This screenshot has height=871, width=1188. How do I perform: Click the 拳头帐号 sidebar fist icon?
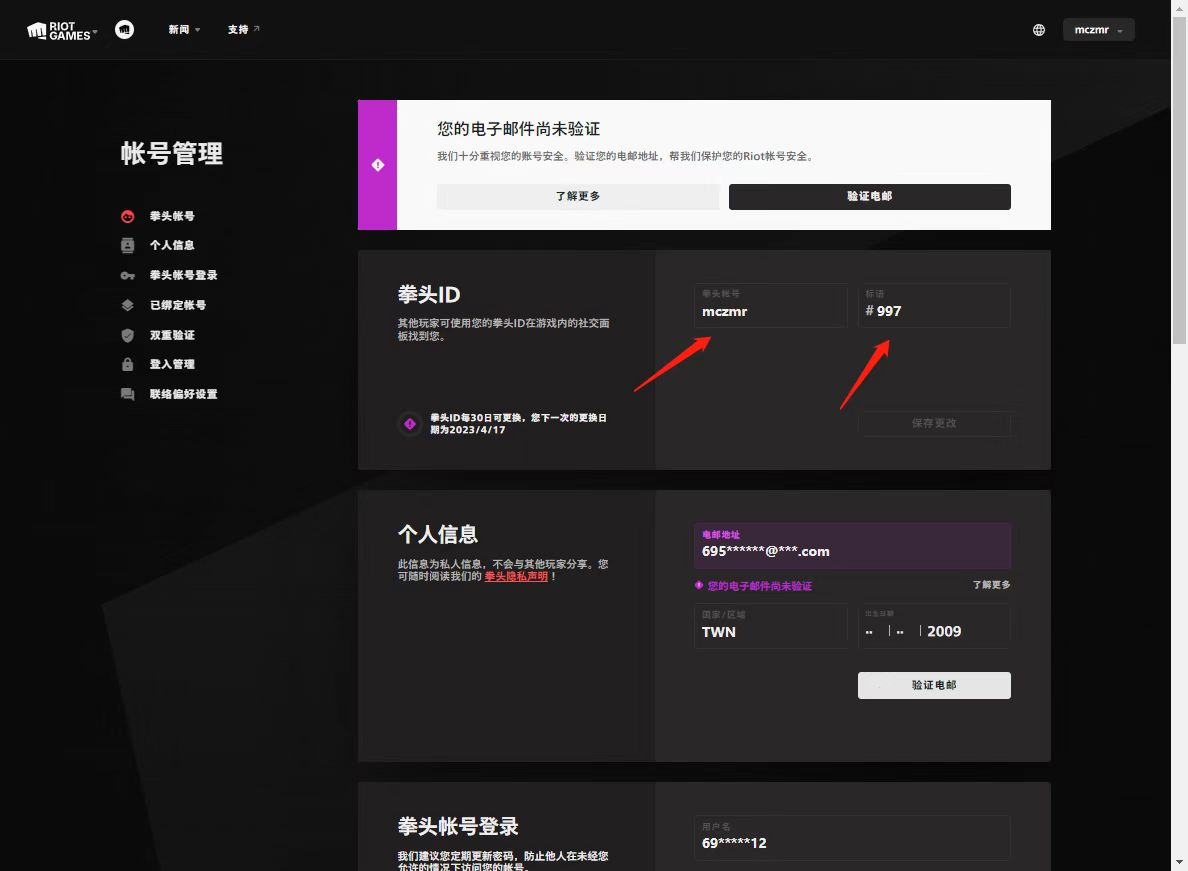(x=127, y=216)
